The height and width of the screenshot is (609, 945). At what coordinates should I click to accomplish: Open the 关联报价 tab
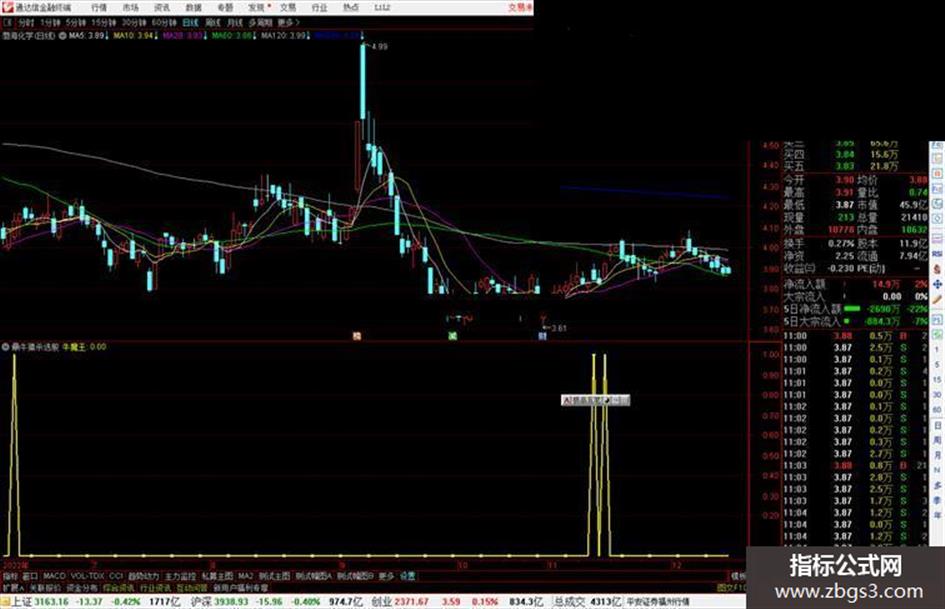click(45, 588)
